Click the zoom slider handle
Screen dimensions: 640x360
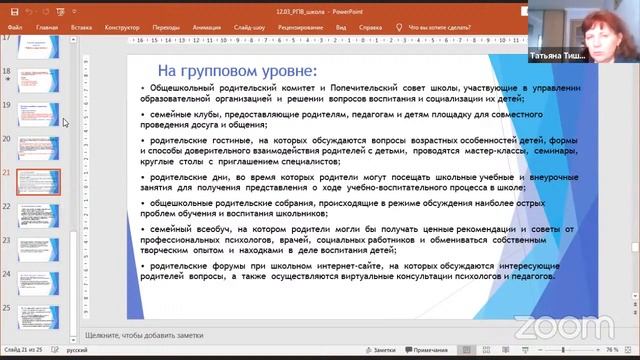(x=563, y=350)
